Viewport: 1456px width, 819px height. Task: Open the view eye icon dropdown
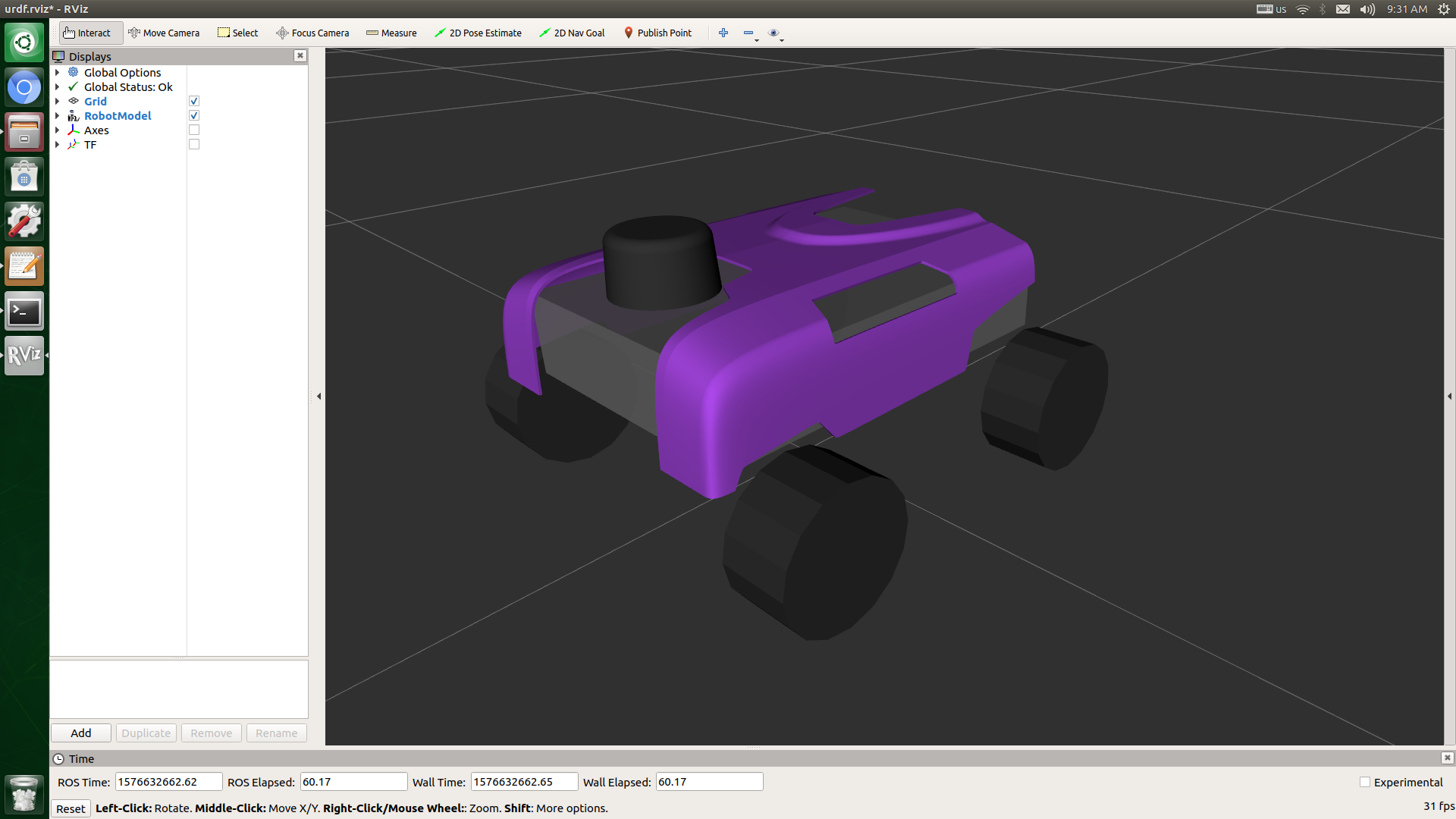coord(776,33)
